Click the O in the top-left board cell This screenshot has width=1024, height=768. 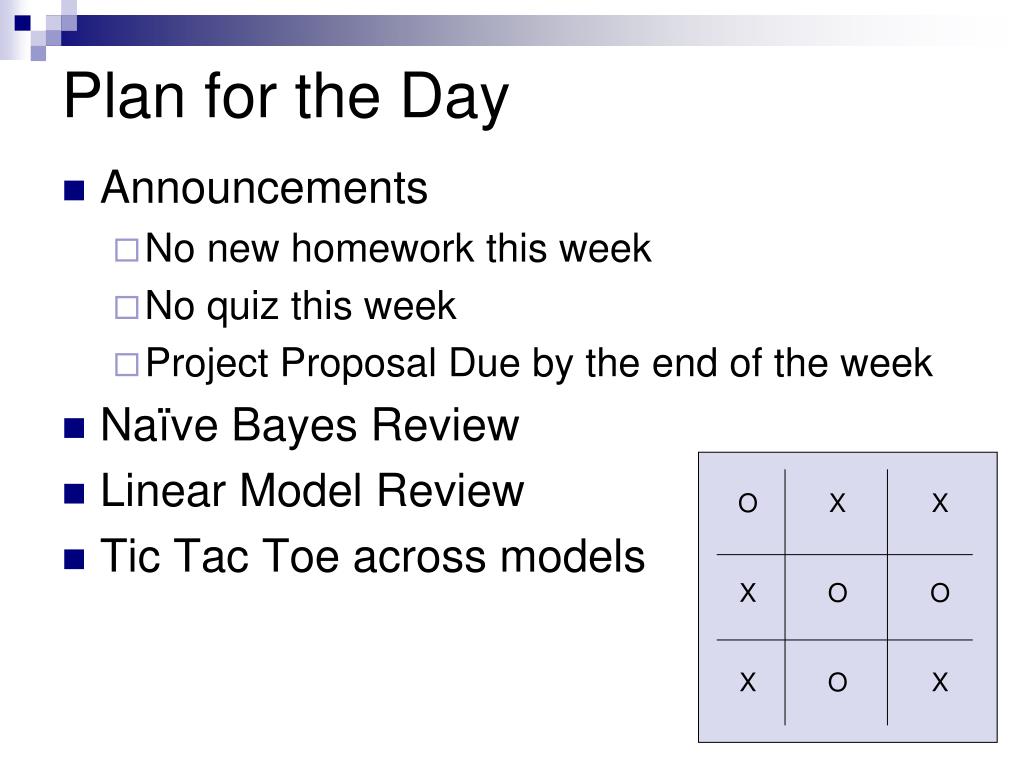click(x=748, y=503)
